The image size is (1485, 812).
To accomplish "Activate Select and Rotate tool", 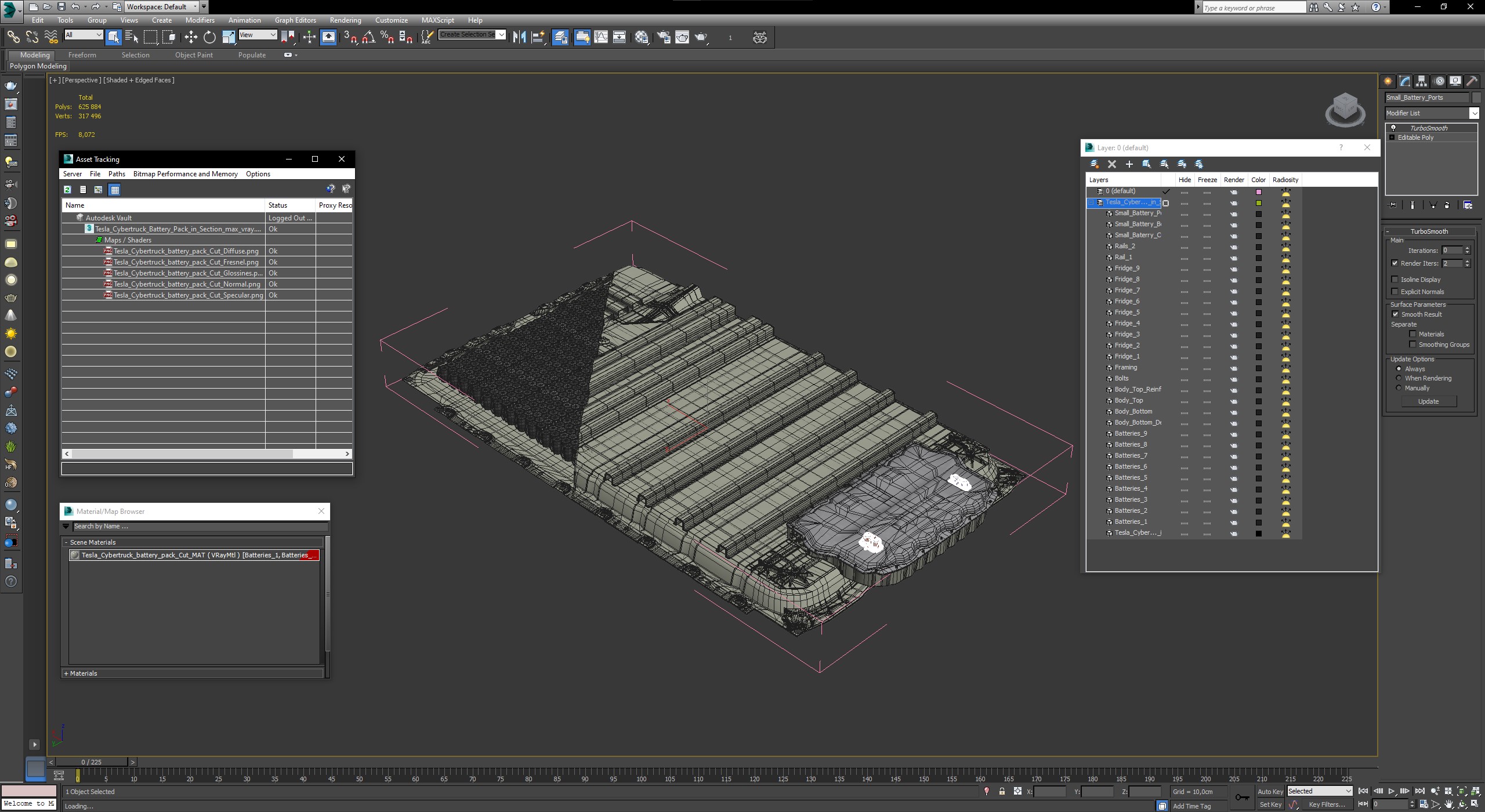I will [x=209, y=37].
